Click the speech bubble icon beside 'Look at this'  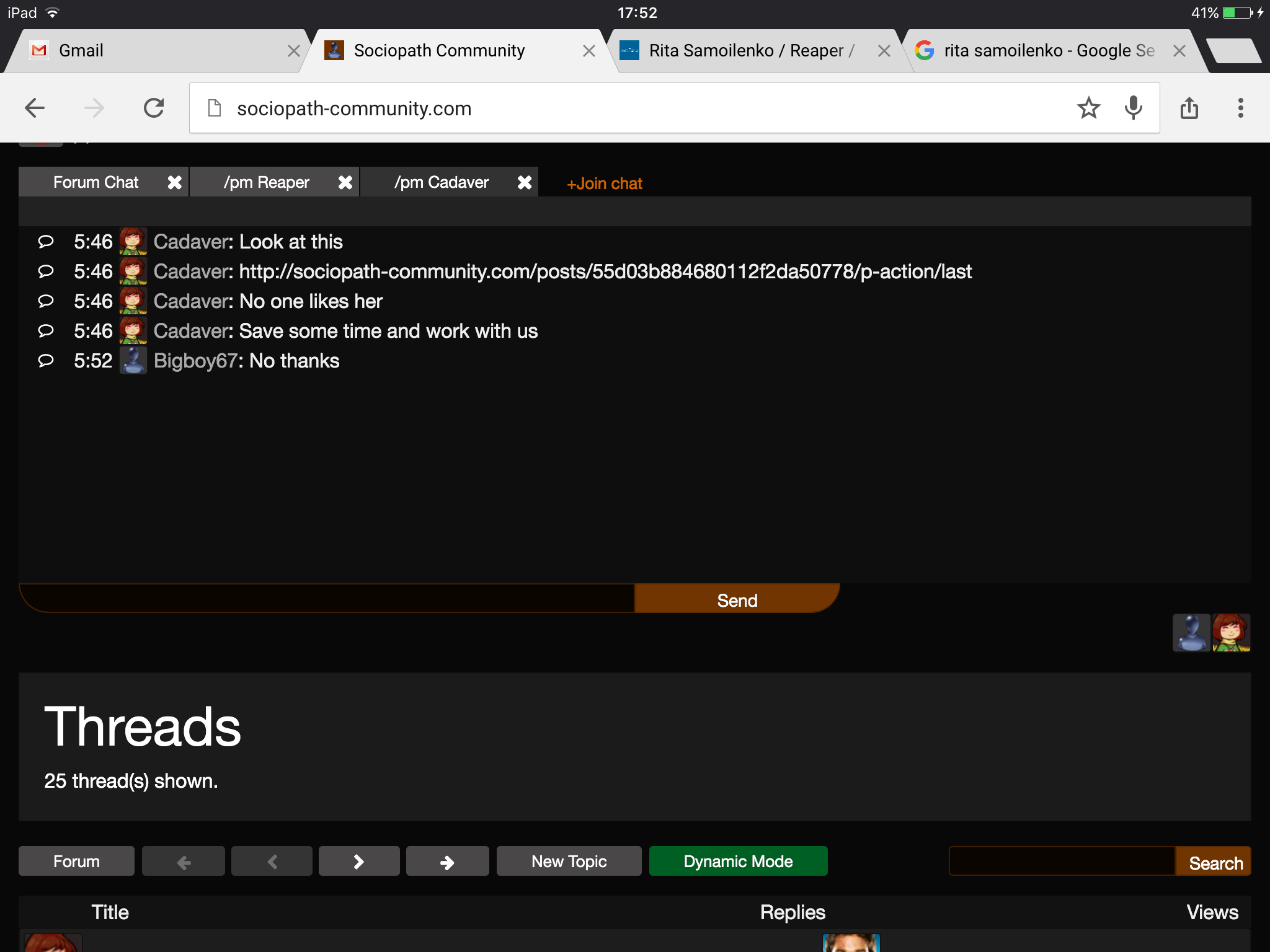(46, 242)
